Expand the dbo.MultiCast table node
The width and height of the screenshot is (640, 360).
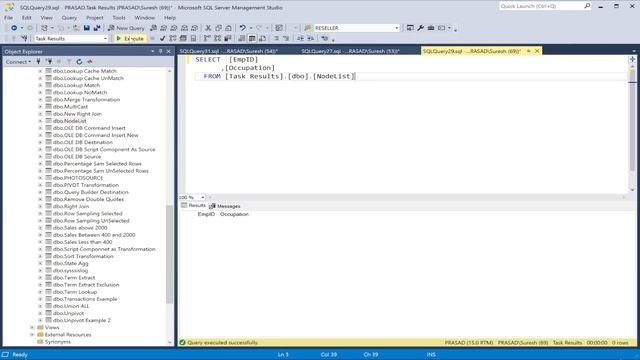tap(40, 107)
